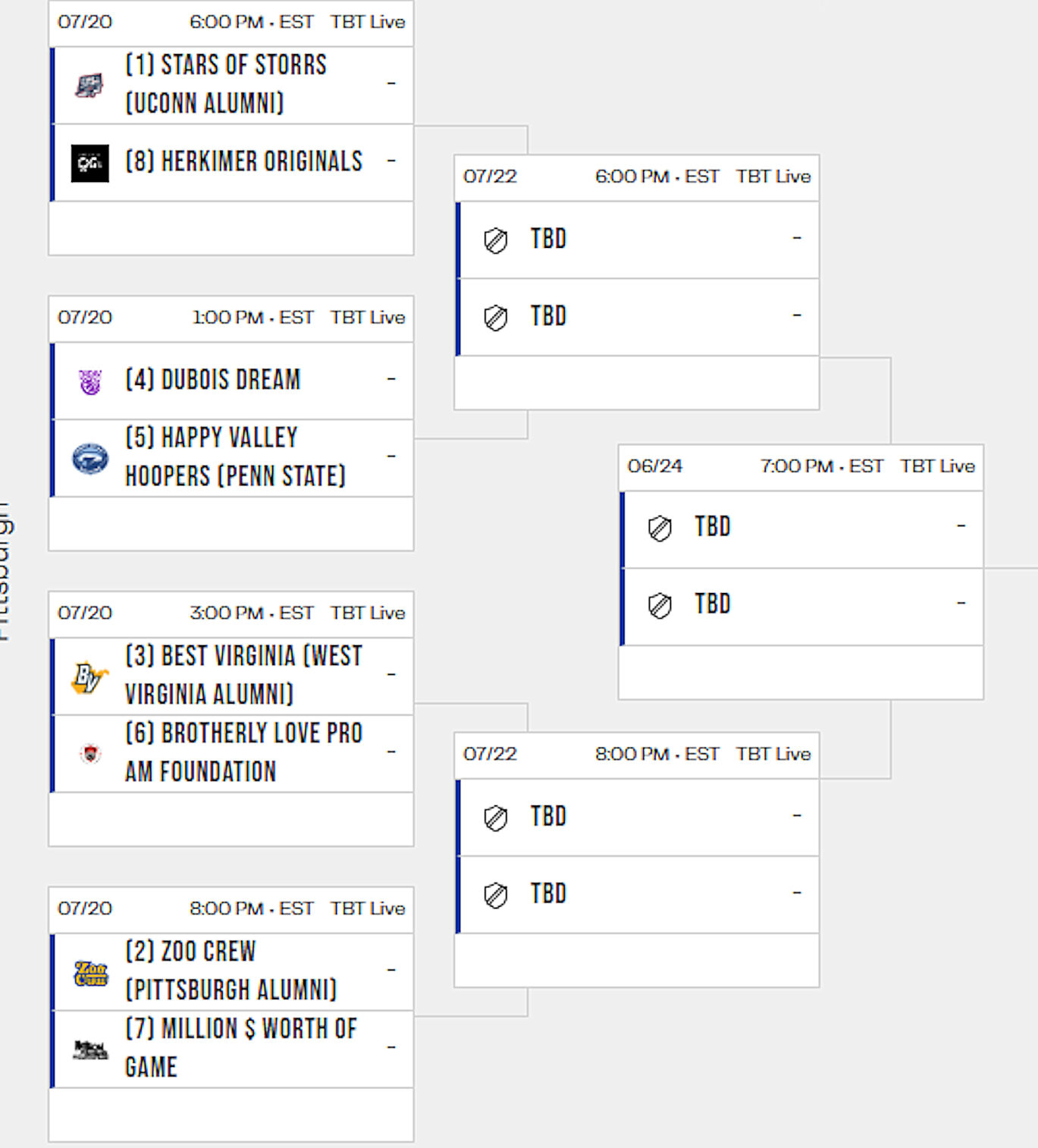Select (3) Best Virginia (West Virginia Alumni) name
This screenshot has height=1148, width=1038.
243,675
